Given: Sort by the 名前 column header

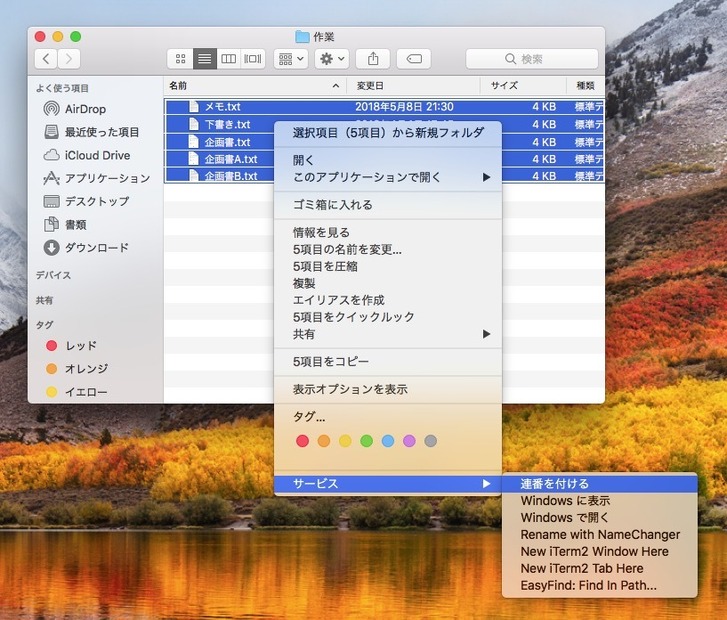Looking at the screenshot, I should (255, 86).
